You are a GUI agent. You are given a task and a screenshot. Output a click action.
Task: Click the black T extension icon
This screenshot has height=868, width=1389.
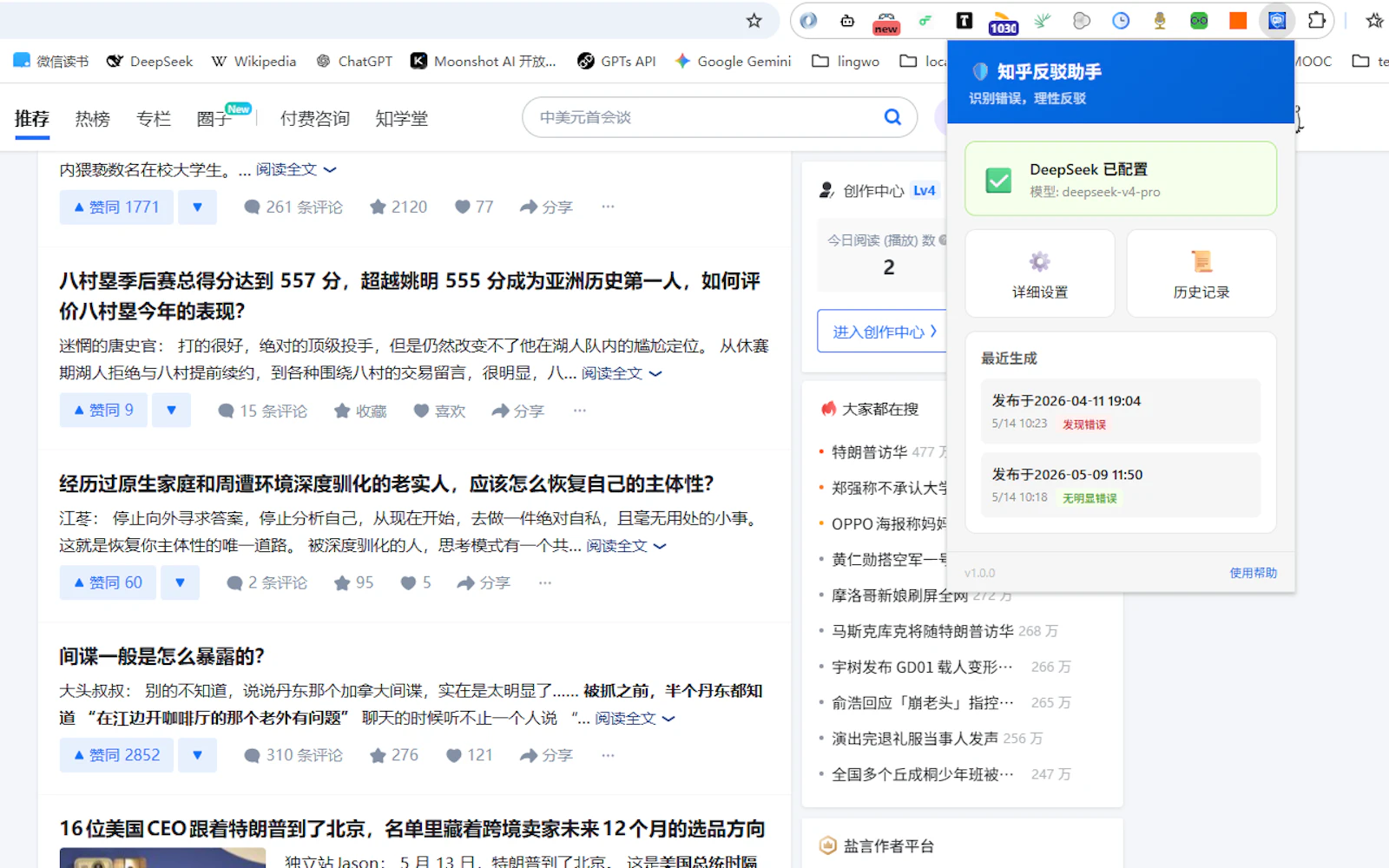pos(964,21)
